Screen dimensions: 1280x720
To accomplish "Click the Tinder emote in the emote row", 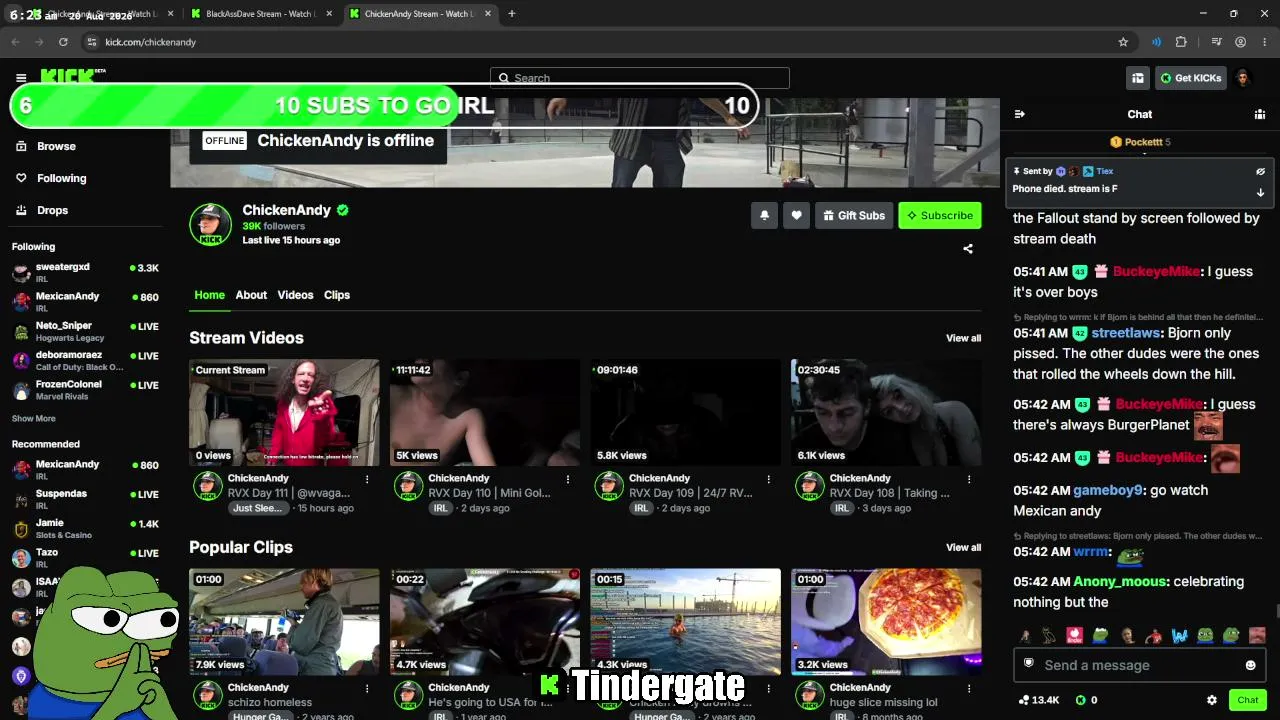I will [x=1075, y=635].
